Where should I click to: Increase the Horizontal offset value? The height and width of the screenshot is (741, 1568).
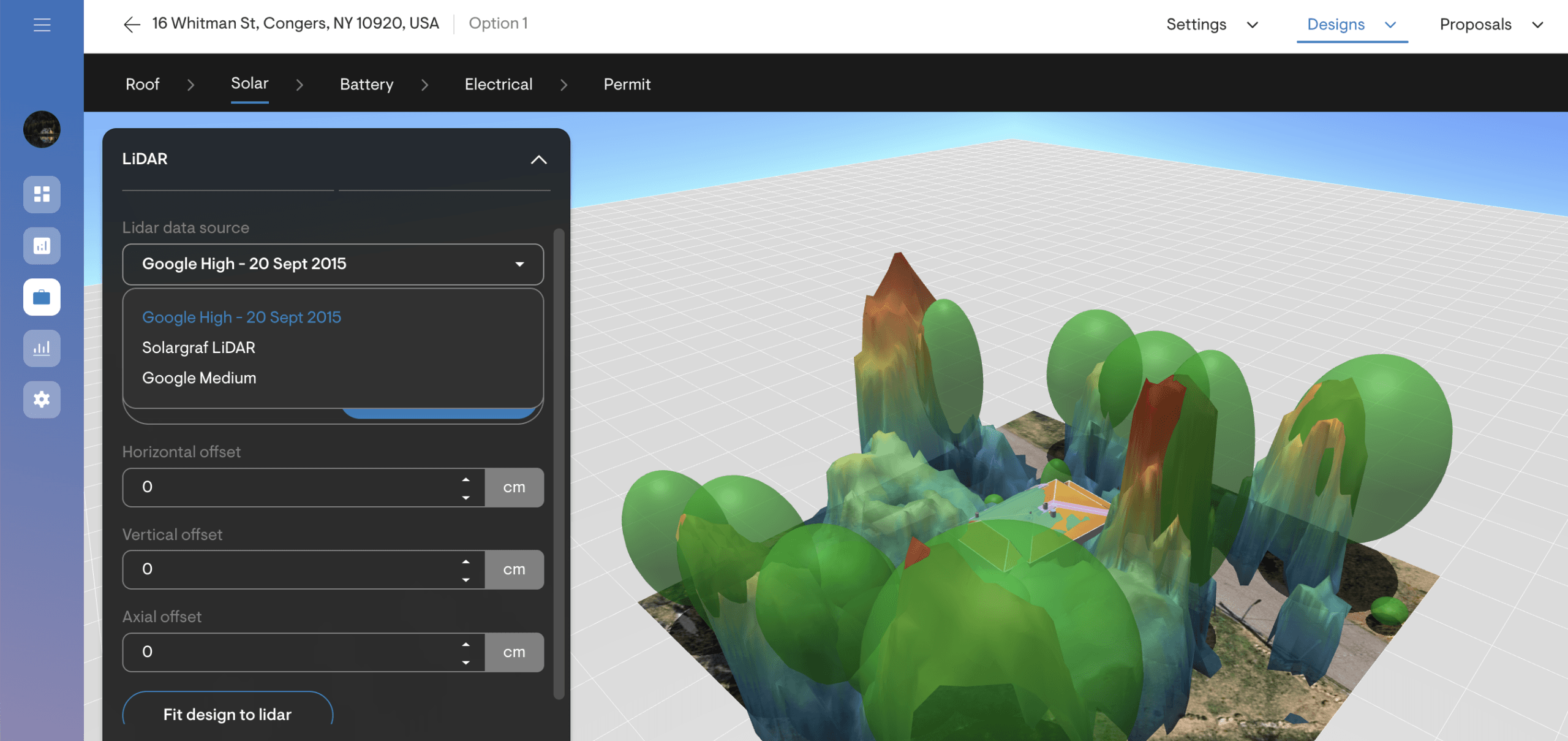point(466,479)
